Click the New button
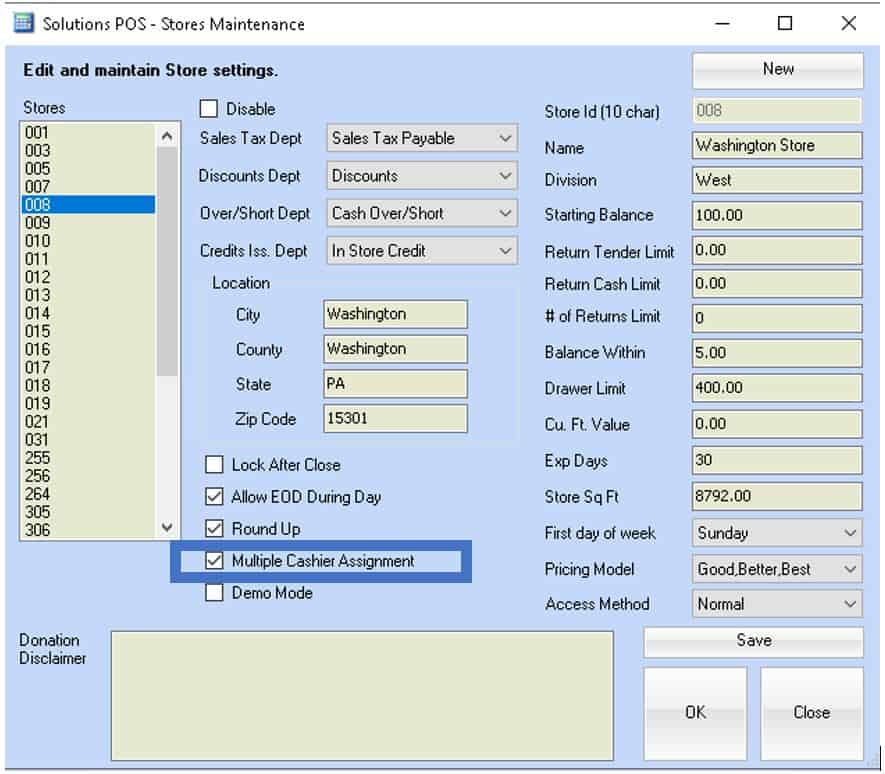 pos(777,69)
